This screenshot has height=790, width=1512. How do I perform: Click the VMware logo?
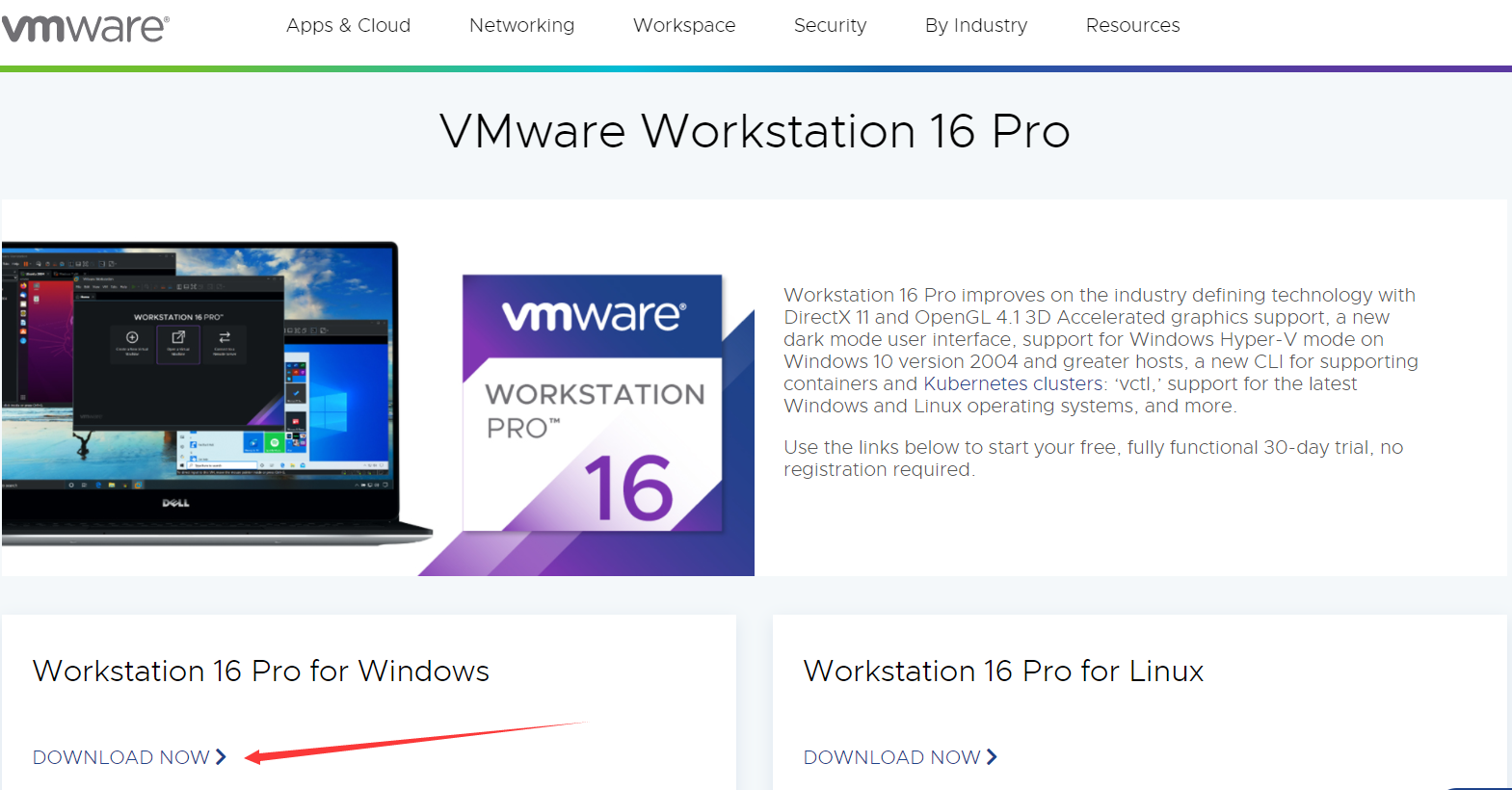pyautogui.click(x=85, y=28)
